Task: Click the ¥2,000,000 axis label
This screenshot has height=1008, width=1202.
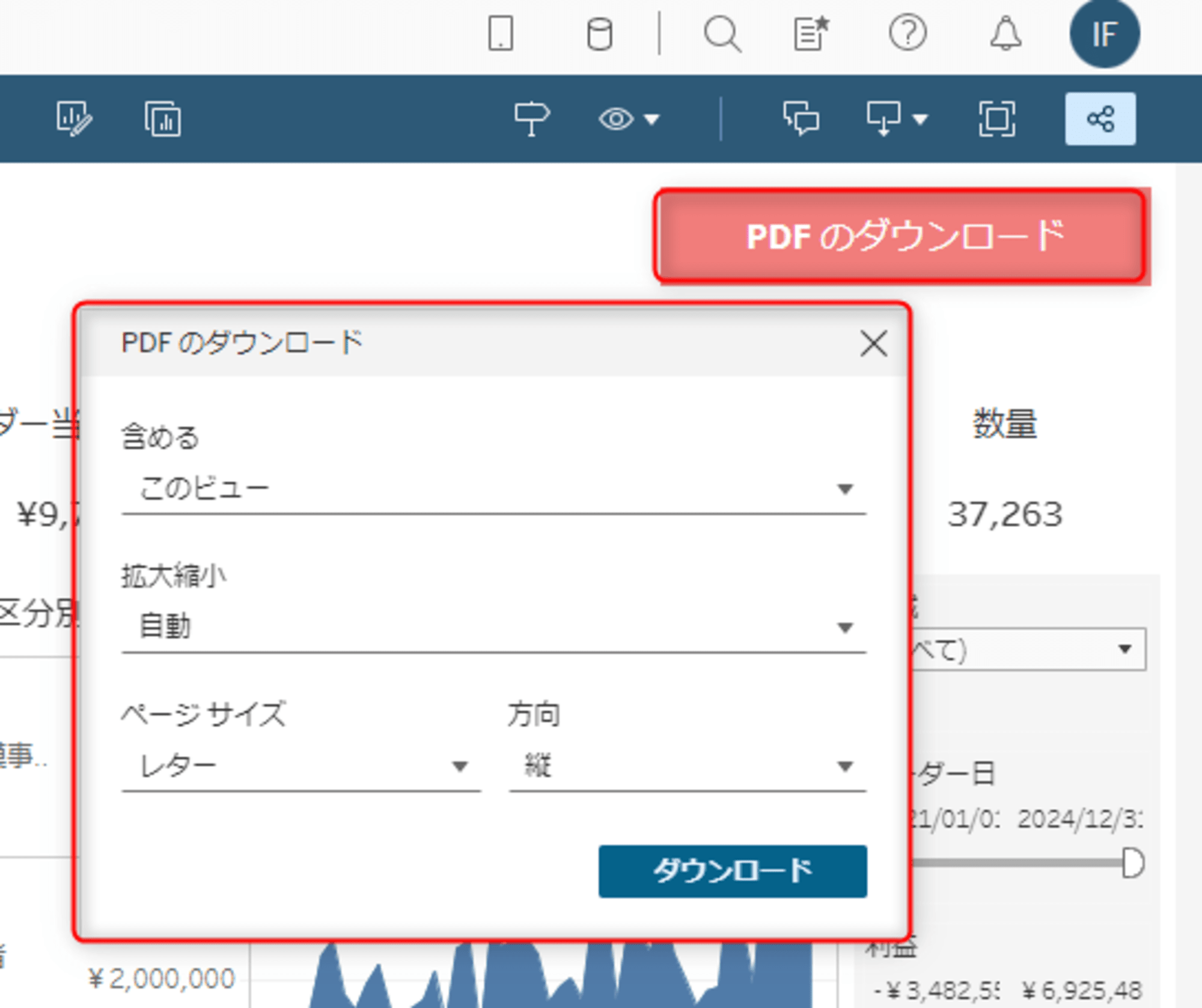Action: (x=161, y=979)
